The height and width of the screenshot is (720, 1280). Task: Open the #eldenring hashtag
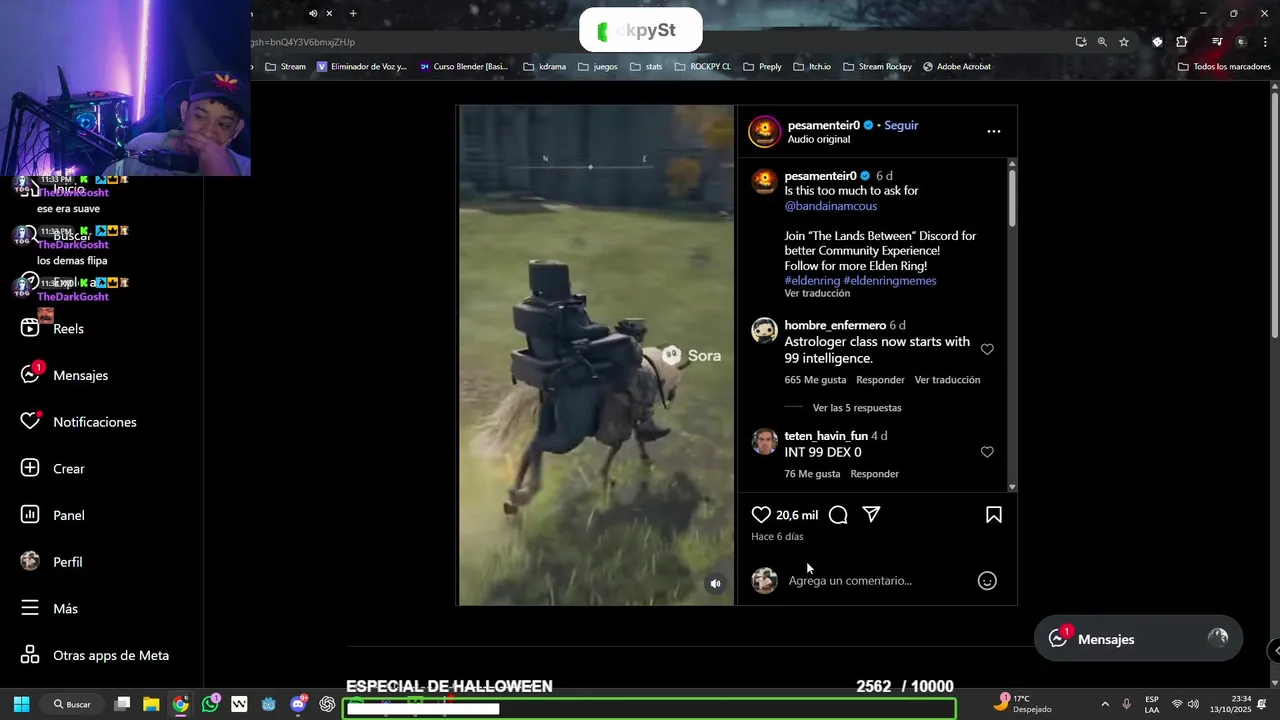[812, 281]
